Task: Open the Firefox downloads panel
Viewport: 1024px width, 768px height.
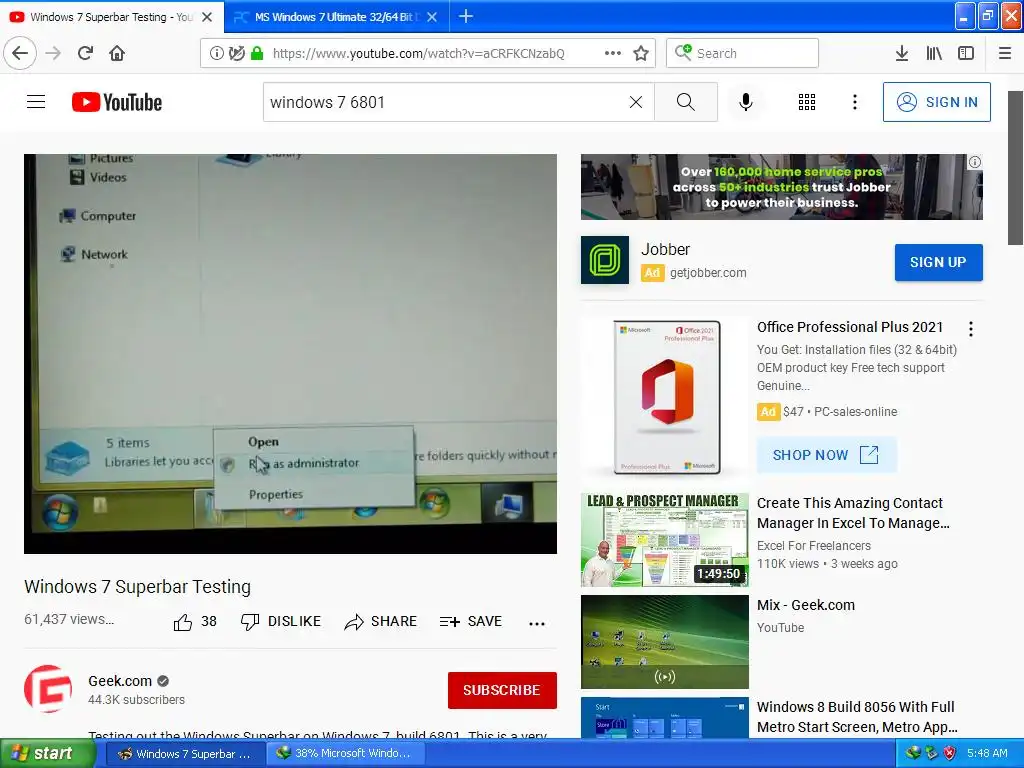Action: tap(901, 54)
